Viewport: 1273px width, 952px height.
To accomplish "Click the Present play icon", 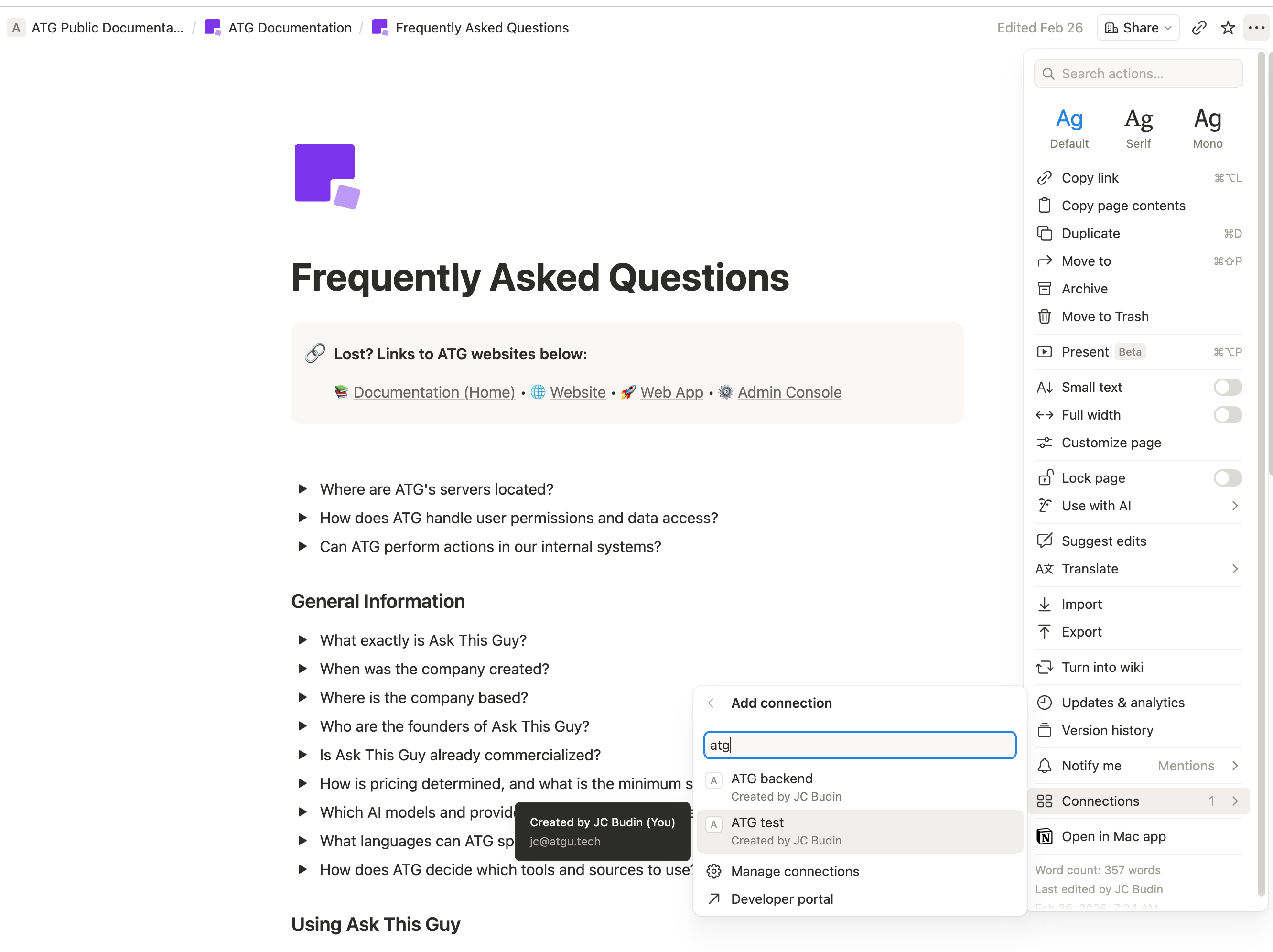I will 1044,352.
